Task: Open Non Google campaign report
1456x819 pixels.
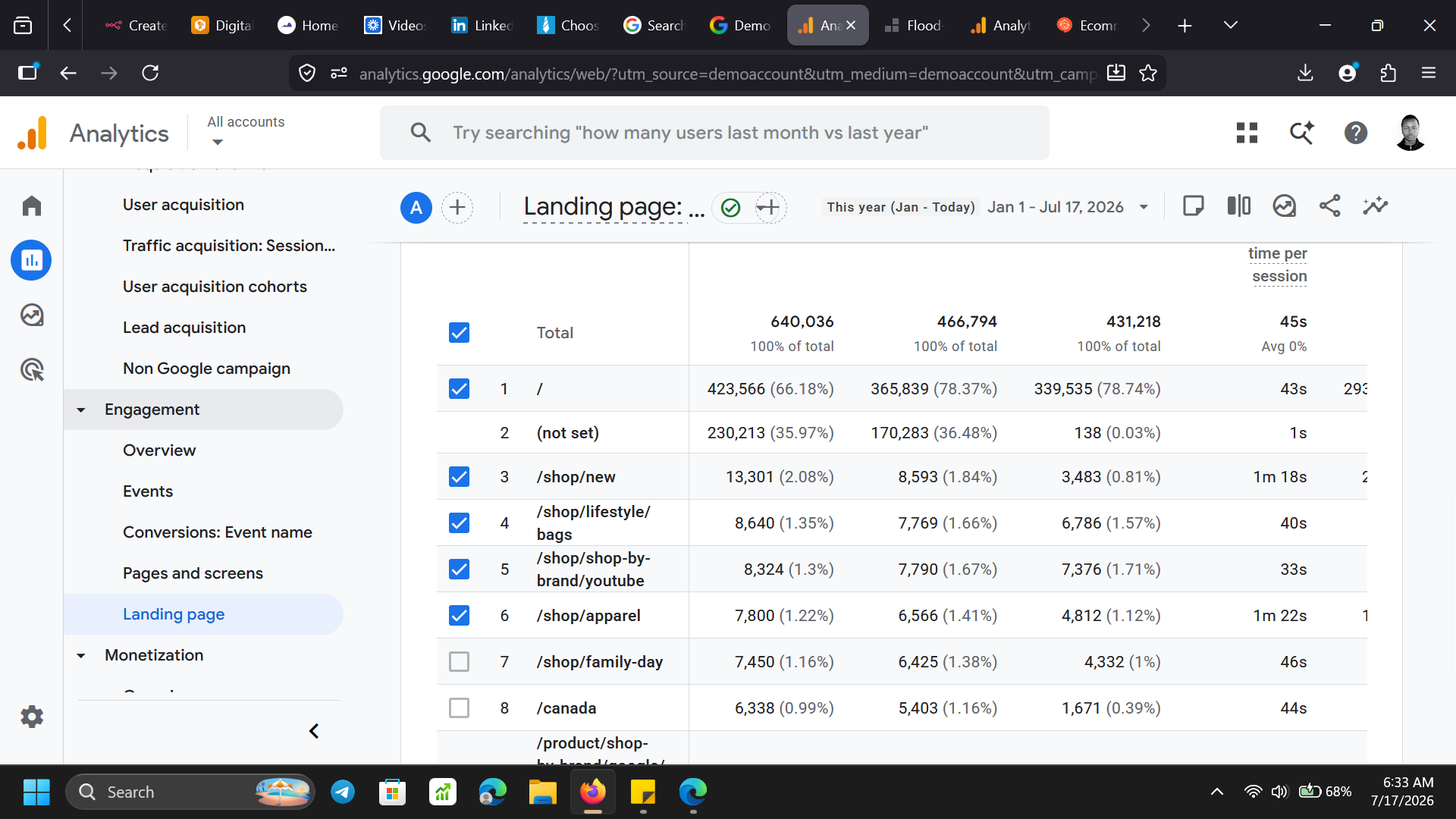Action: (206, 369)
